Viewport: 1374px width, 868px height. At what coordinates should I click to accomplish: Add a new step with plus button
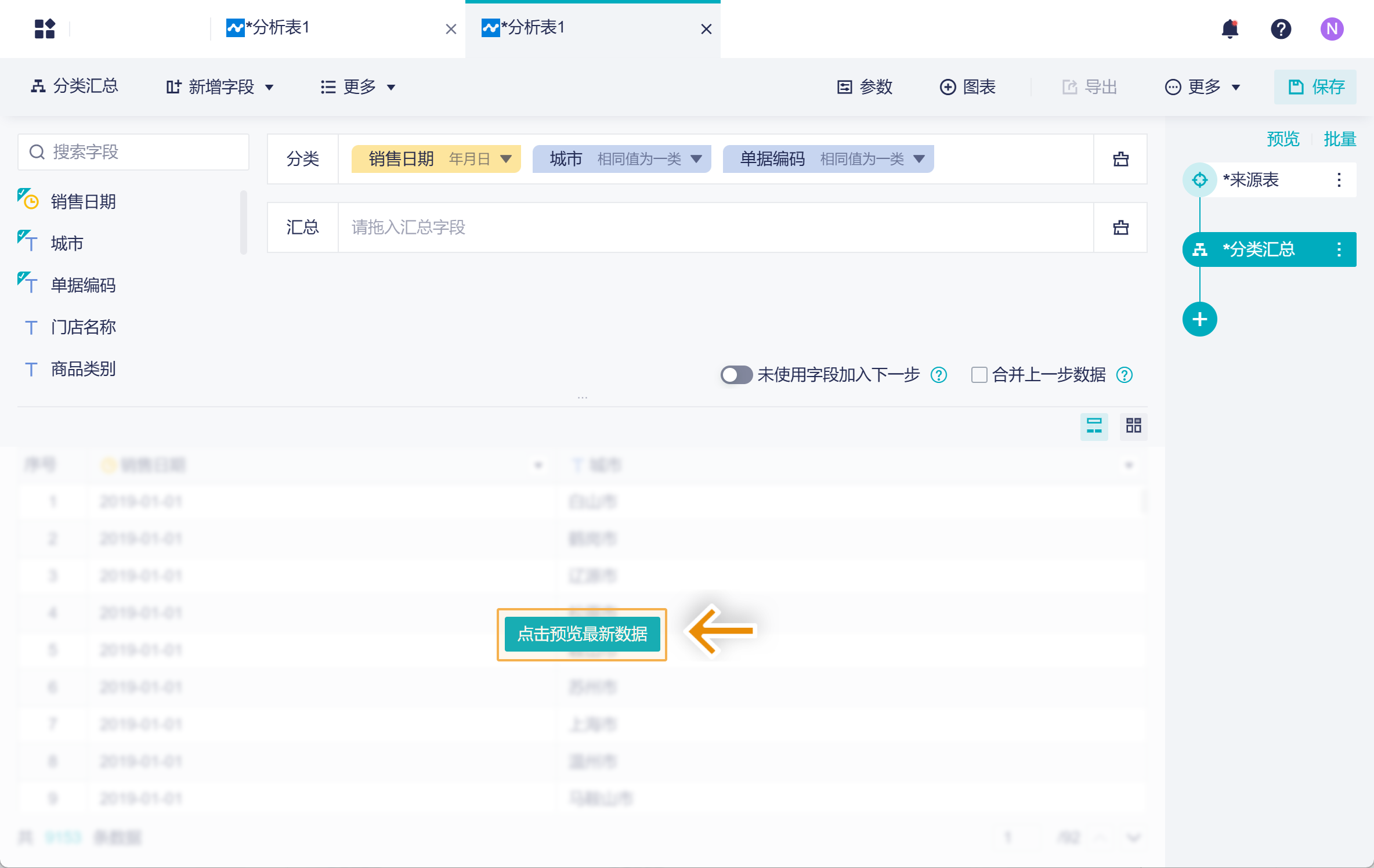tap(1200, 319)
